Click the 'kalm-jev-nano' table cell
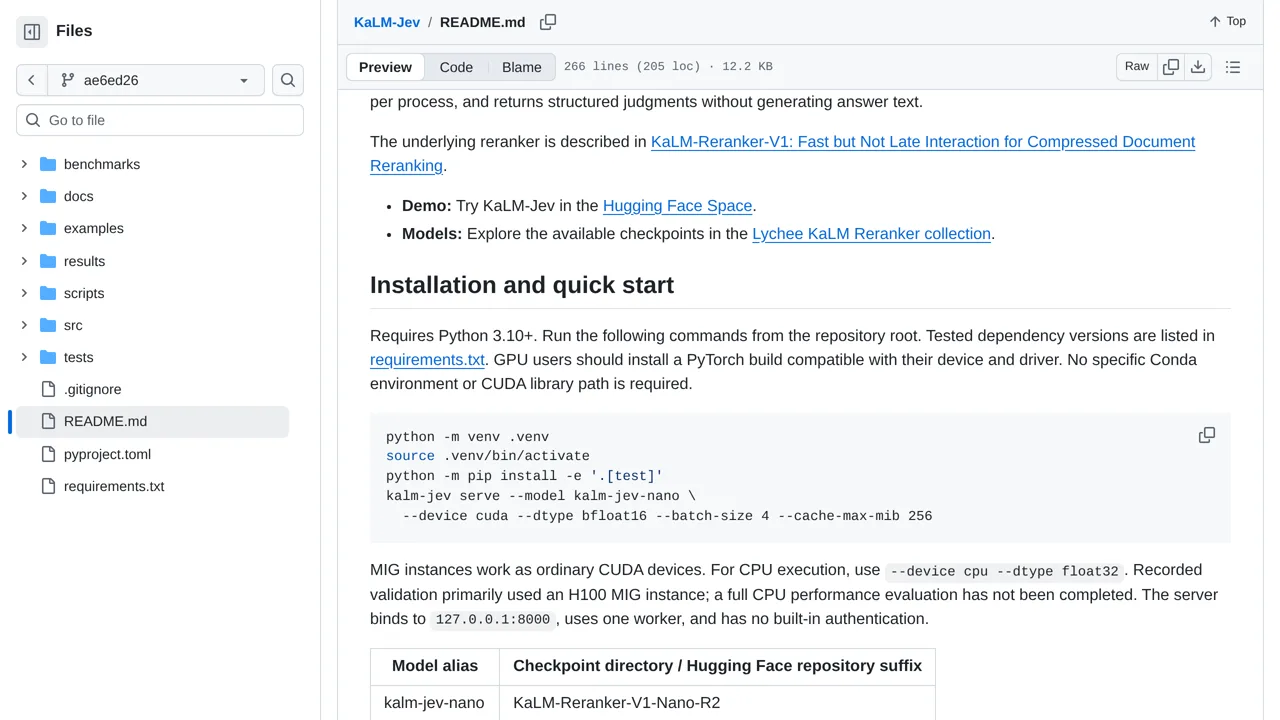 click(x=434, y=703)
